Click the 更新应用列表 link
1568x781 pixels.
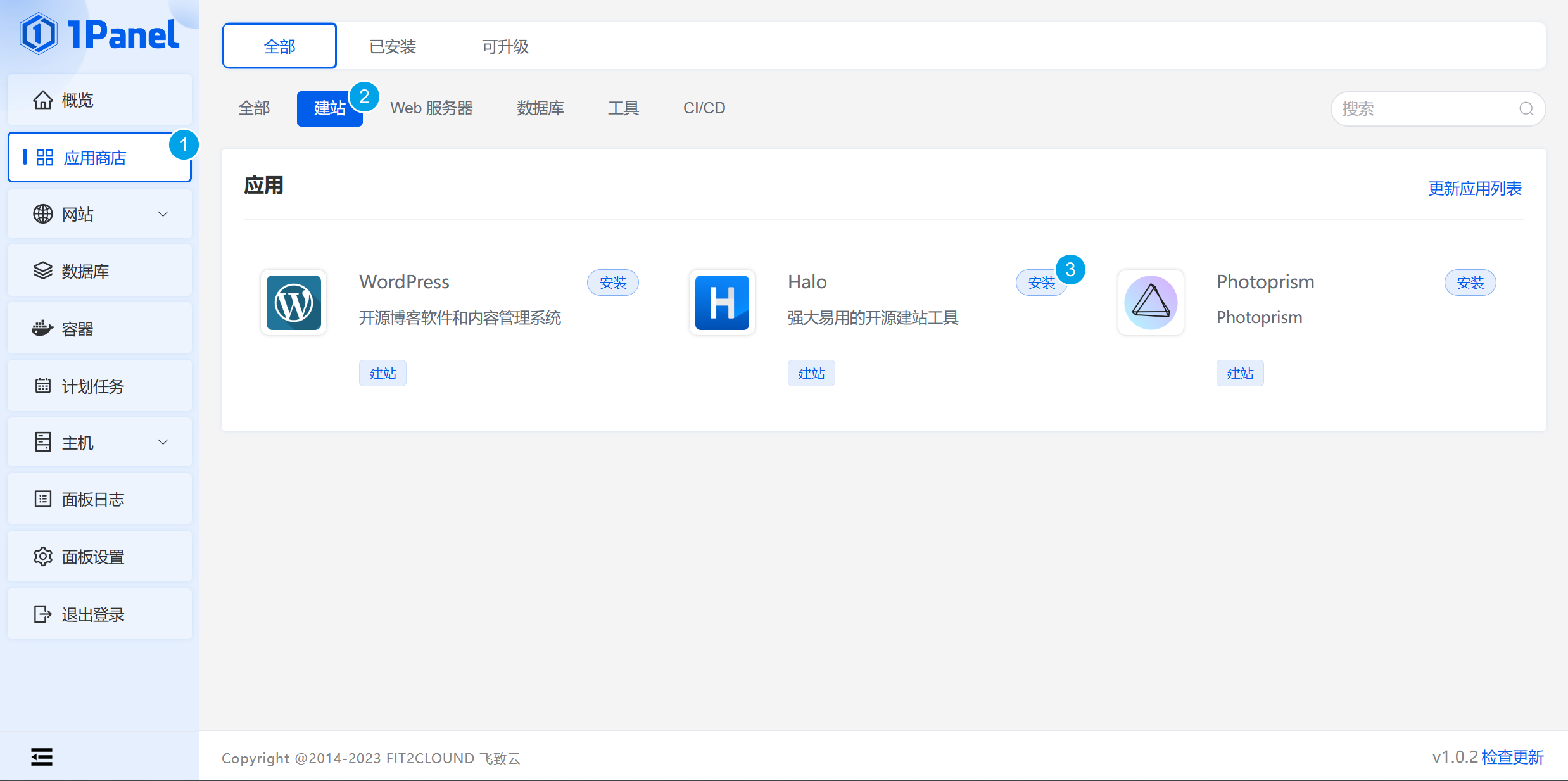[1474, 188]
